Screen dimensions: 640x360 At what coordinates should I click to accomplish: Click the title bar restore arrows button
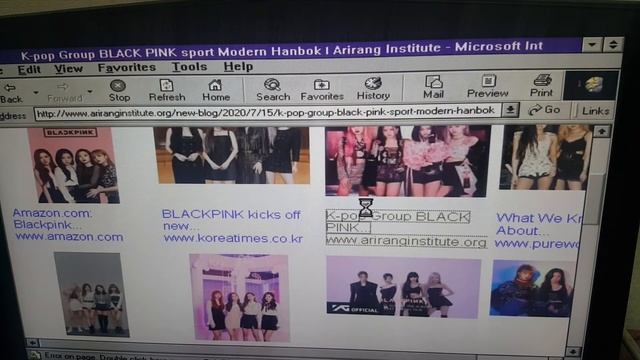point(613,44)
